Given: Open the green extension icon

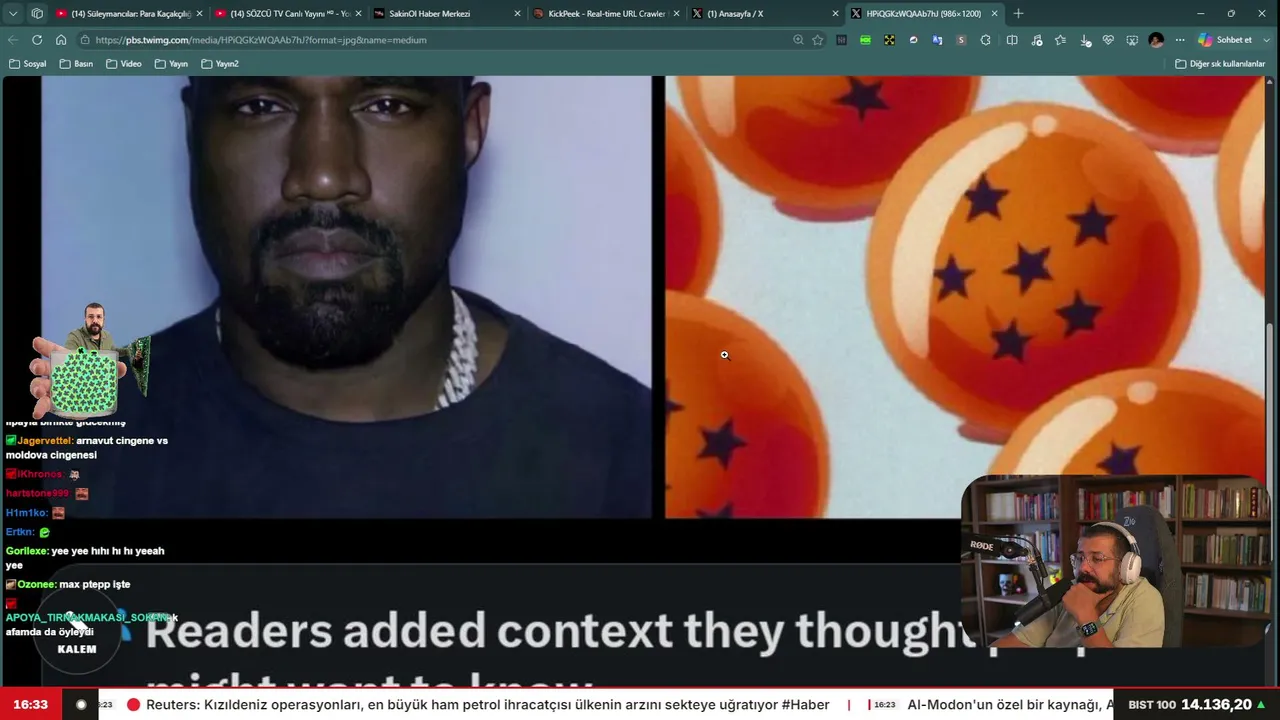Looking at the screenshot, I should point(865,40).
